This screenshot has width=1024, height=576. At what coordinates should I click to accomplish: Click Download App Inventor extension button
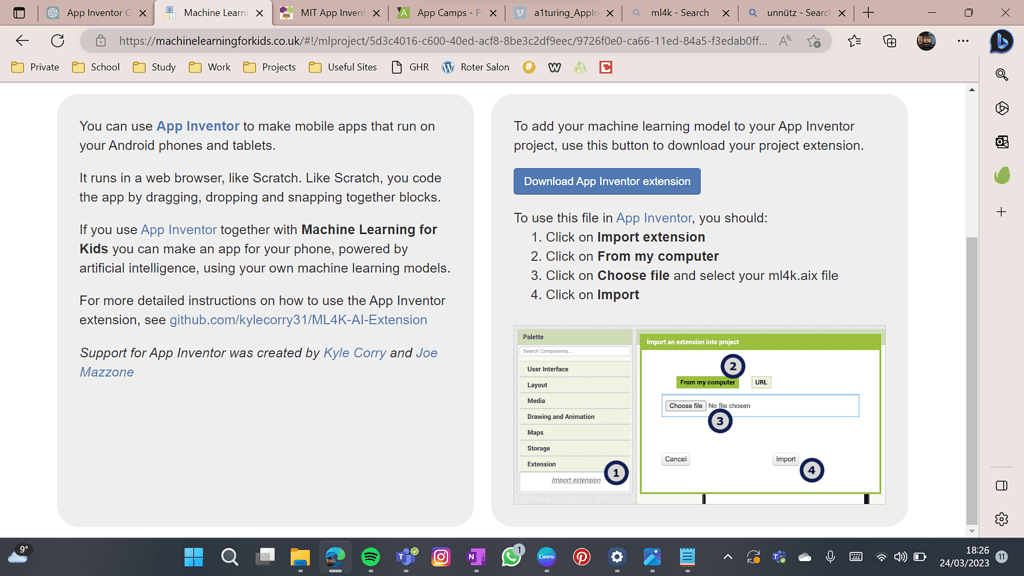click(607, 181)
